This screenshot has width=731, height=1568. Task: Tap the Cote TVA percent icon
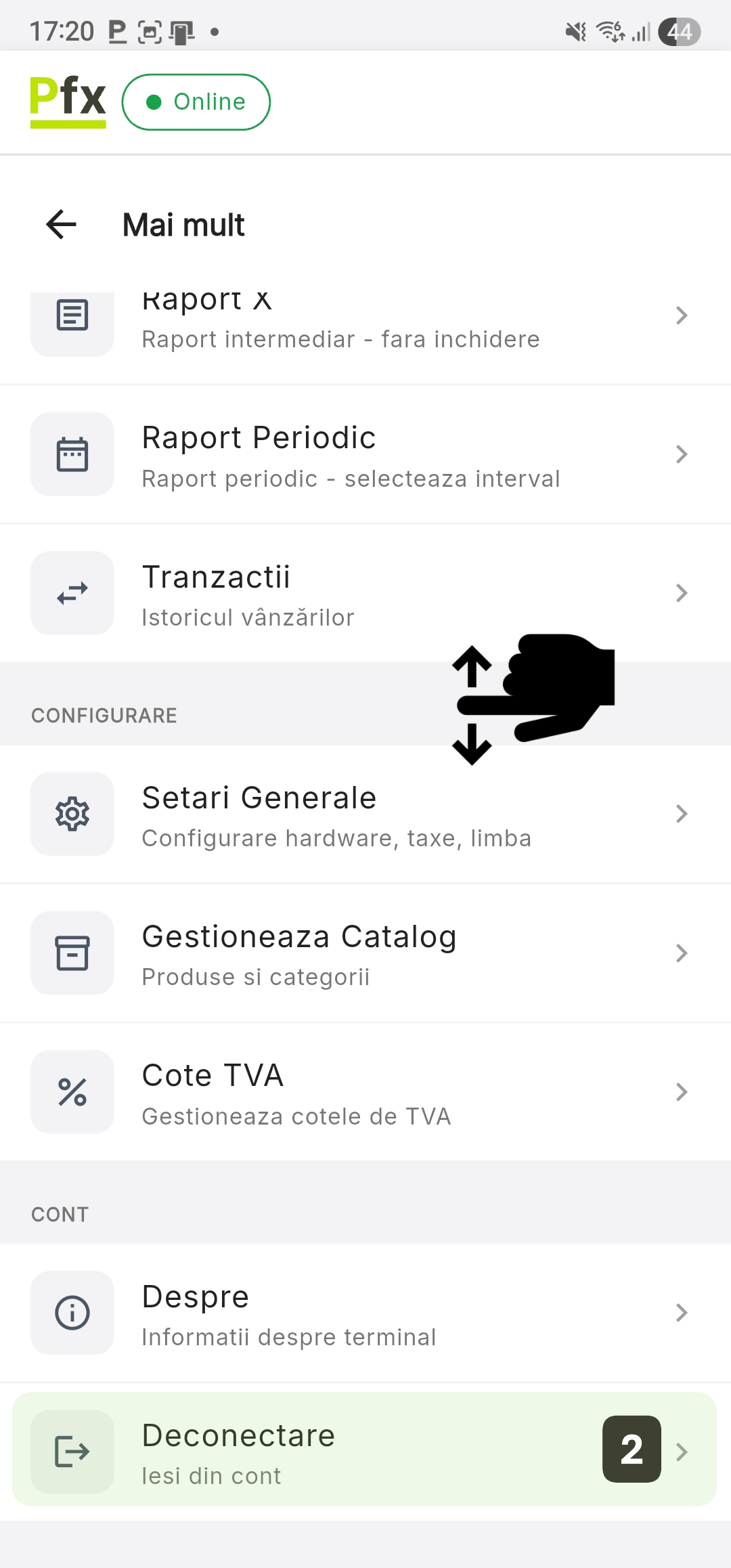72,1092
